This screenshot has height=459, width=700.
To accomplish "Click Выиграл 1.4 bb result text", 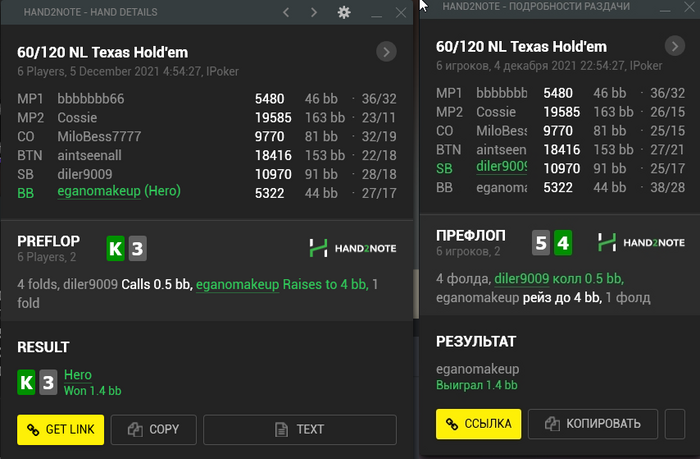I will point(477,385).
